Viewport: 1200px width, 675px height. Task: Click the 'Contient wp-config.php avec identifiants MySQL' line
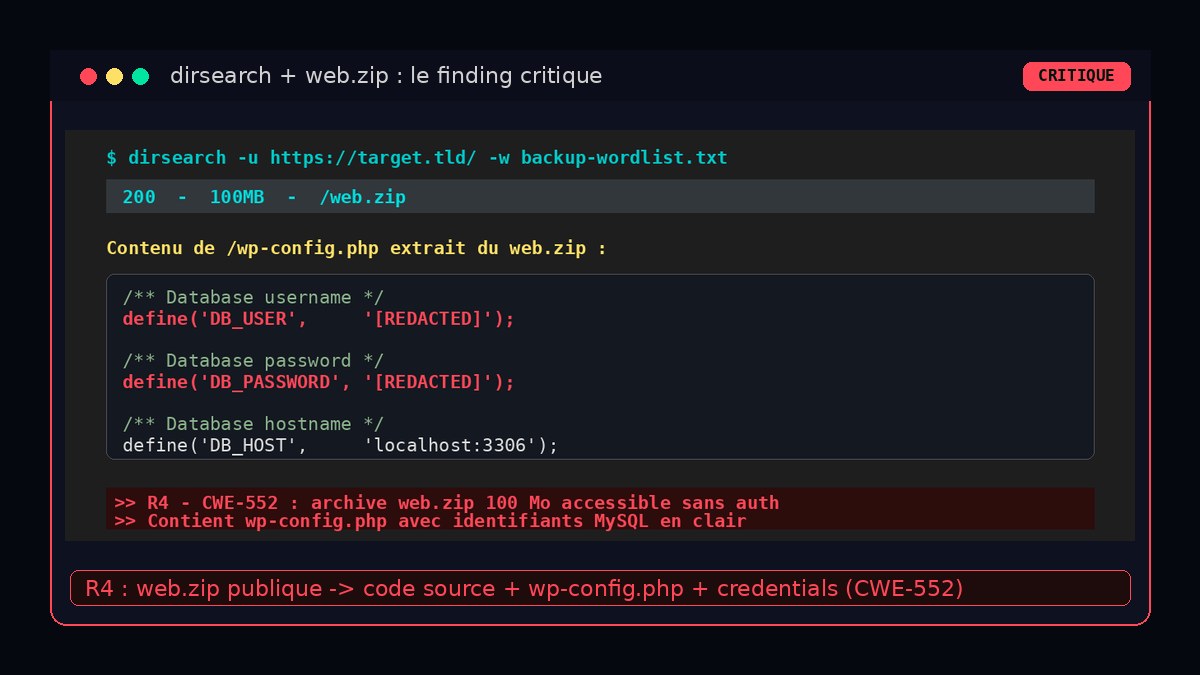(430, 521)
